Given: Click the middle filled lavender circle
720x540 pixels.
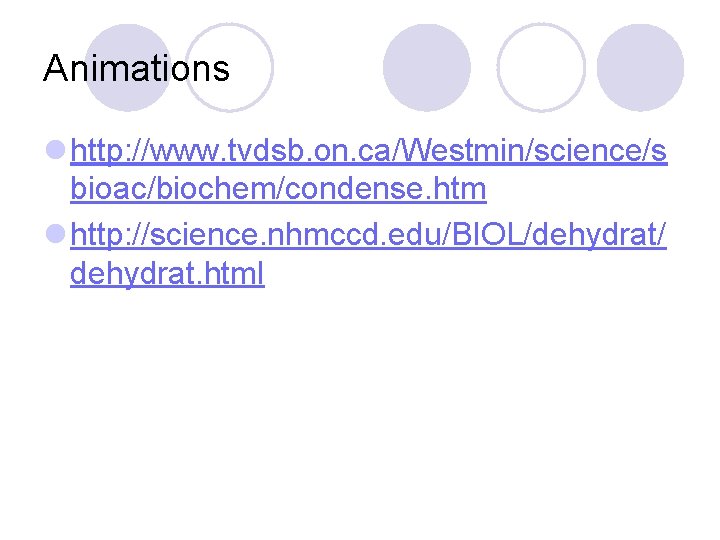Looking at the screenshot, I should coord(426,67).
